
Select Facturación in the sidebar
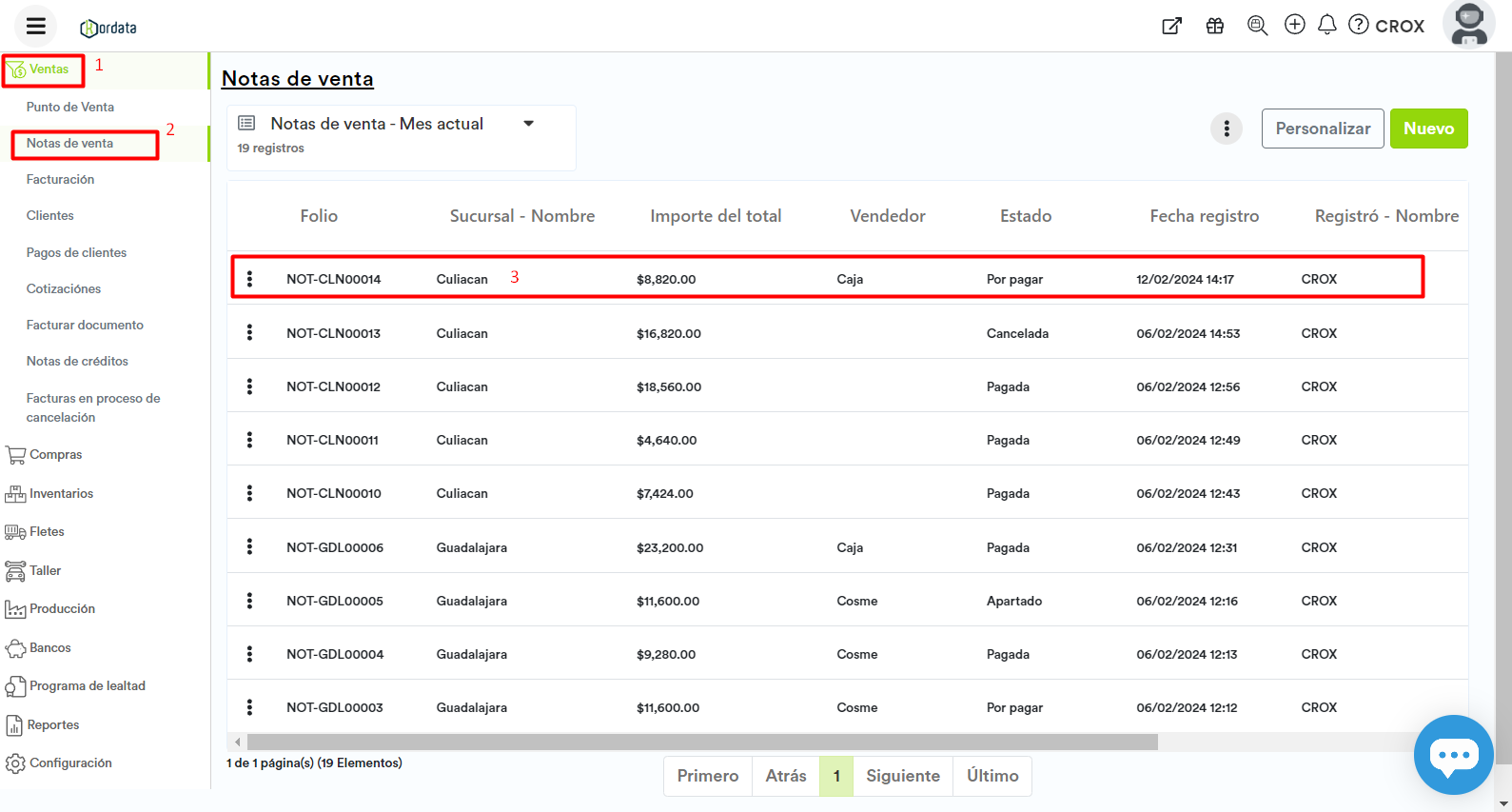click(x=60, y=179)
